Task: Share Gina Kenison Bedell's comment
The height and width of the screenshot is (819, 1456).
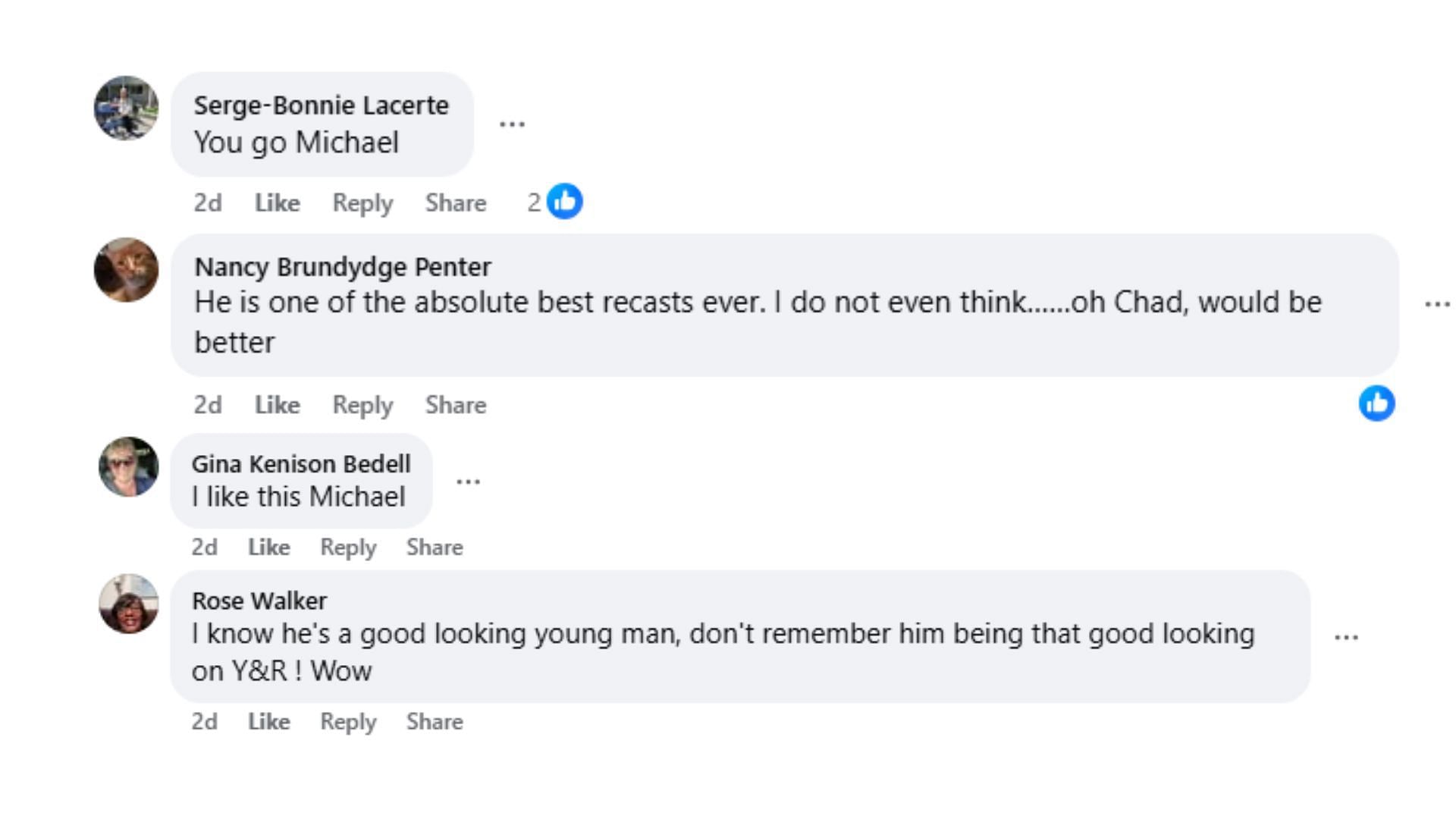Action: click(x=435, y=548)
